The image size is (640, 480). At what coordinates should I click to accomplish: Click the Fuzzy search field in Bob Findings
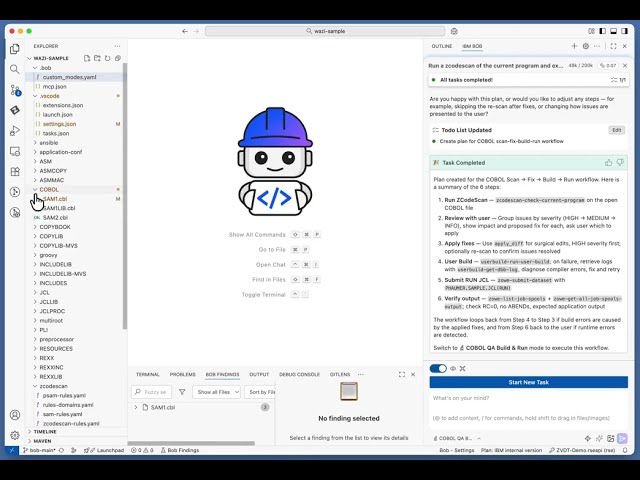(151, 392)
